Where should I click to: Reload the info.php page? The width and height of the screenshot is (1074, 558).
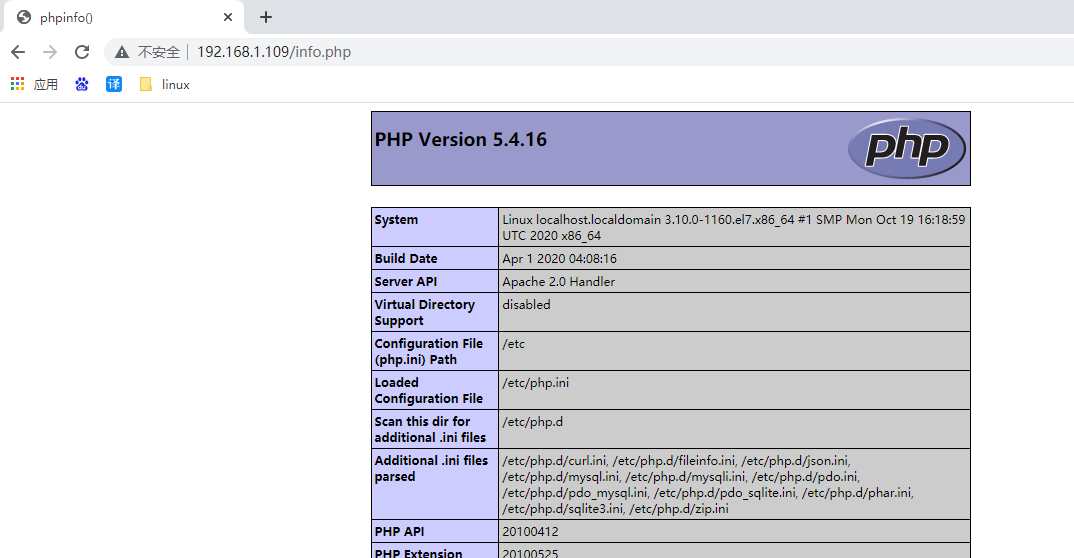(82, 52)
